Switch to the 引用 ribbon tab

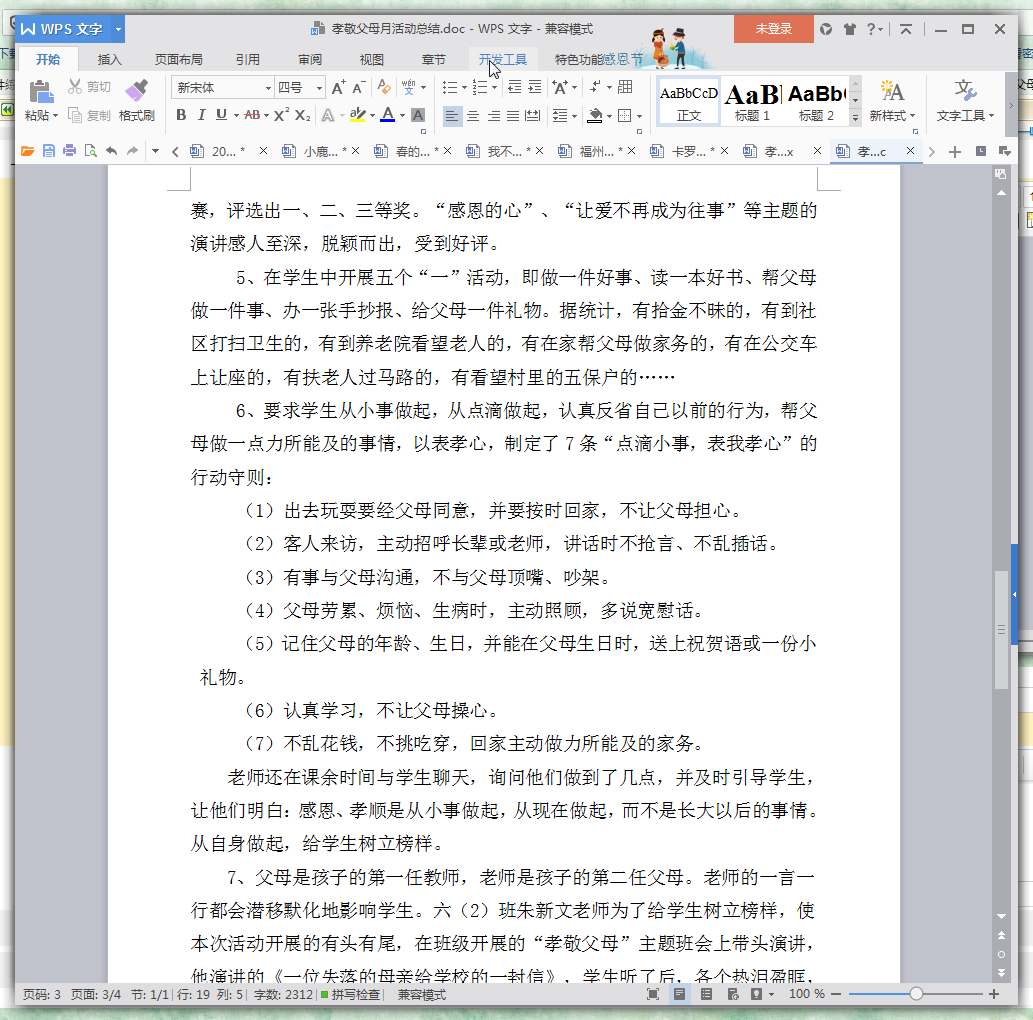(x=248, y=59)
